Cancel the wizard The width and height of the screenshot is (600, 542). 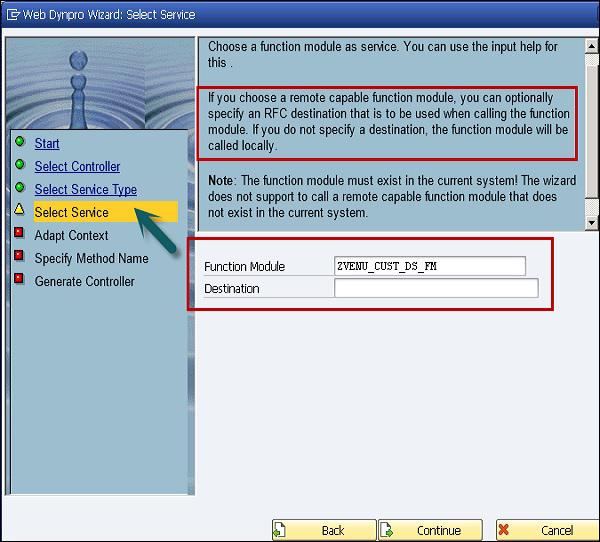point(548,530)
